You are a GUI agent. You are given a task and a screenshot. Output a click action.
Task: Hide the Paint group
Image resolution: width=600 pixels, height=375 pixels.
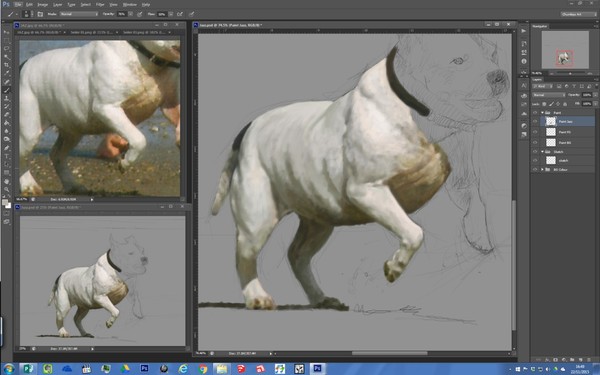pos(535,112)
